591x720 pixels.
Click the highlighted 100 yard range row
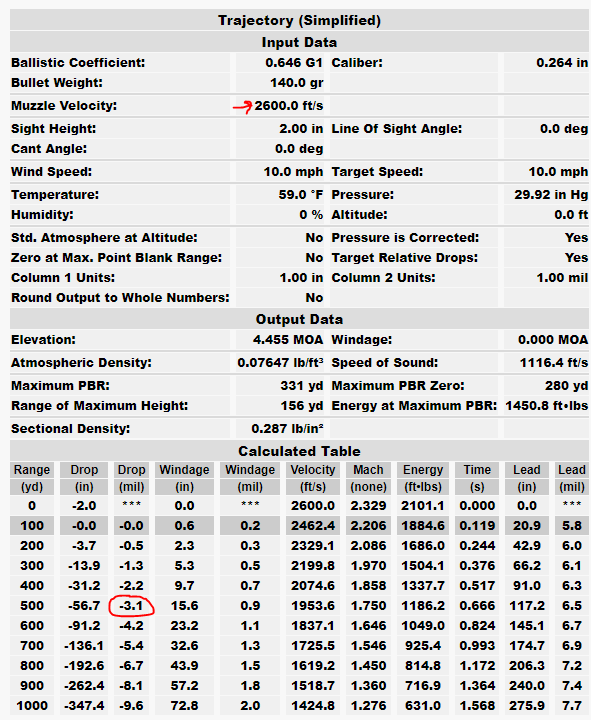[299, 525]
